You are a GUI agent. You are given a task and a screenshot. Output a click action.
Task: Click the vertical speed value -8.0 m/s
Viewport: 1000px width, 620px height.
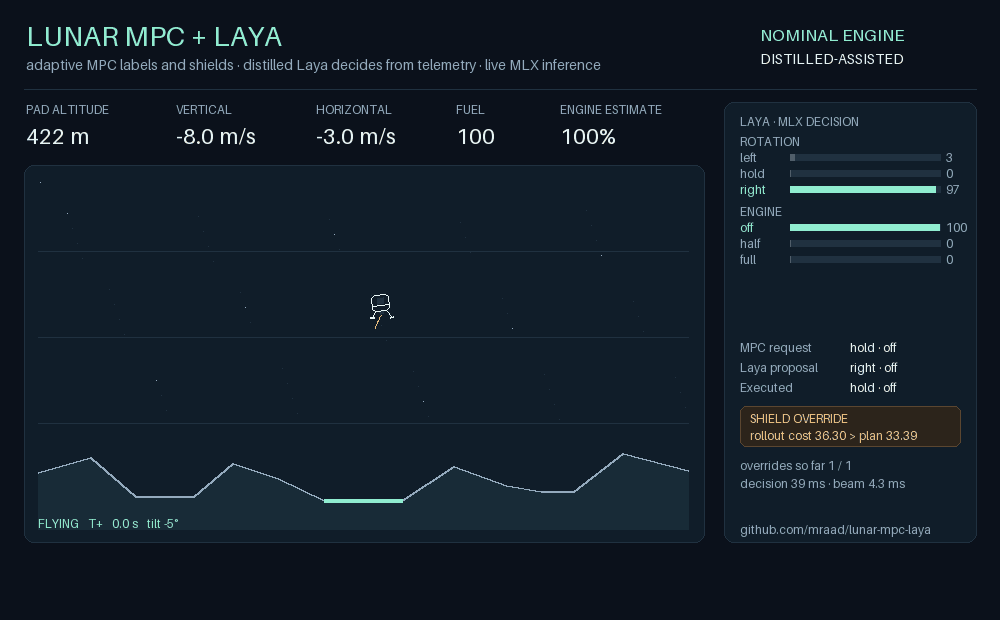pyautogui.click(x=216, y=137)
